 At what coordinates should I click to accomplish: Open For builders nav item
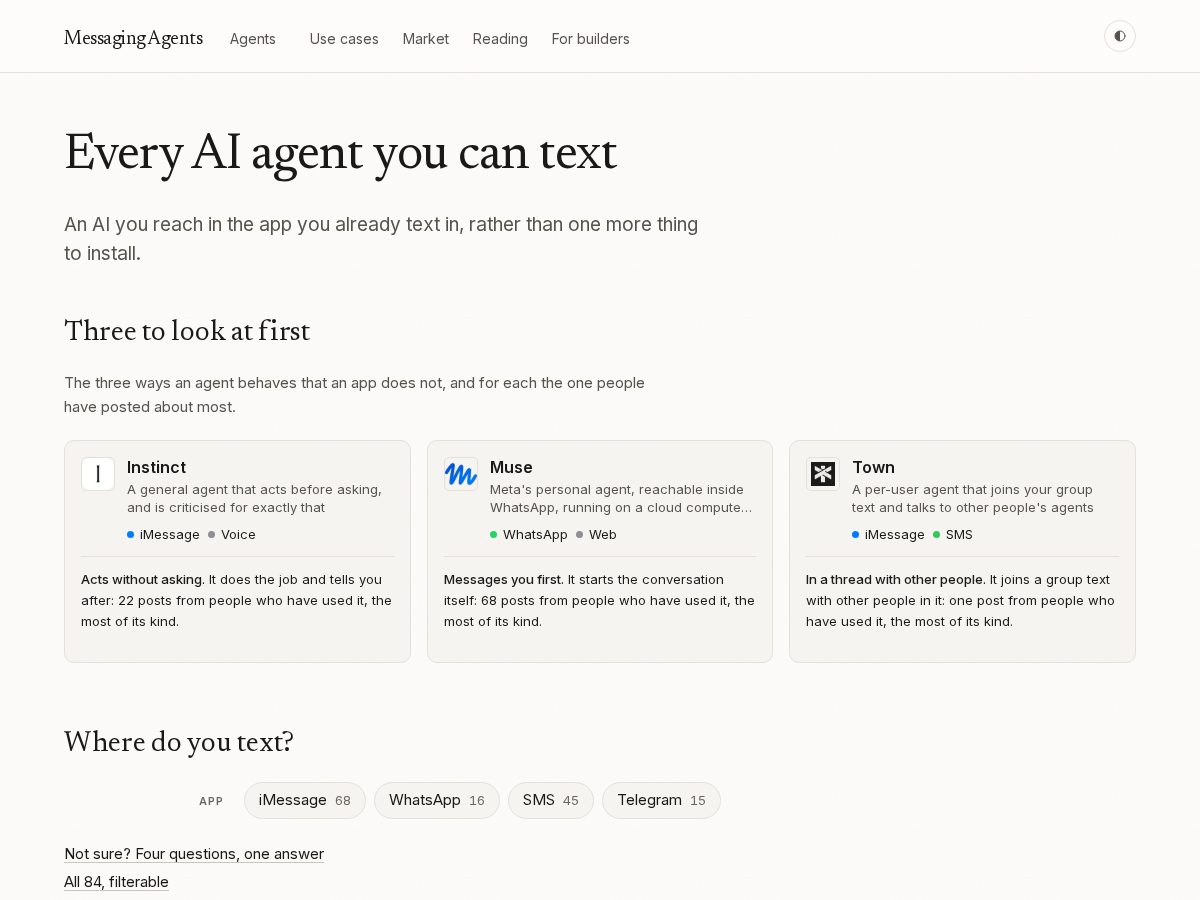[x=591, y=39]
